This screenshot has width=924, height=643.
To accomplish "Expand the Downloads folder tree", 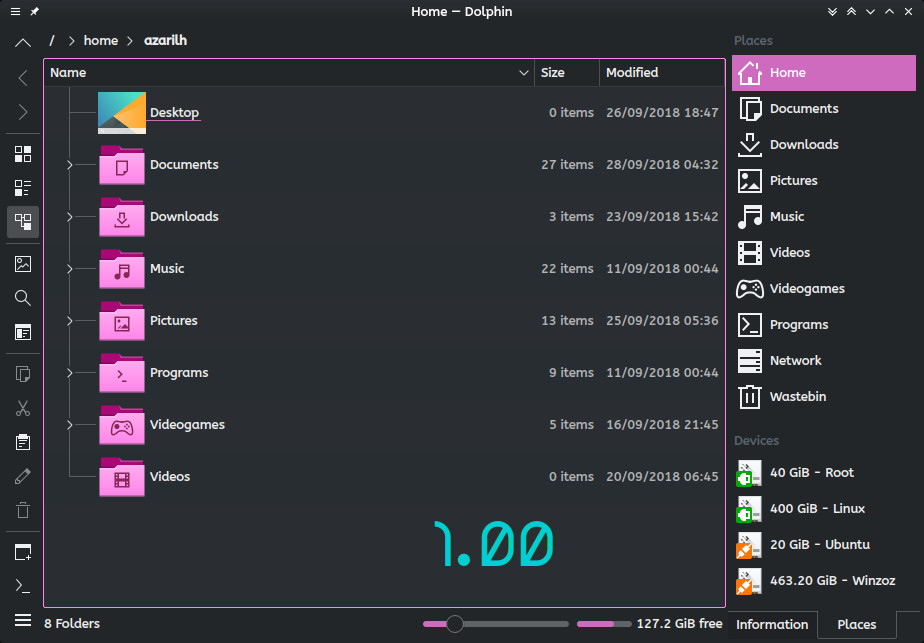I will coord(70,217).
